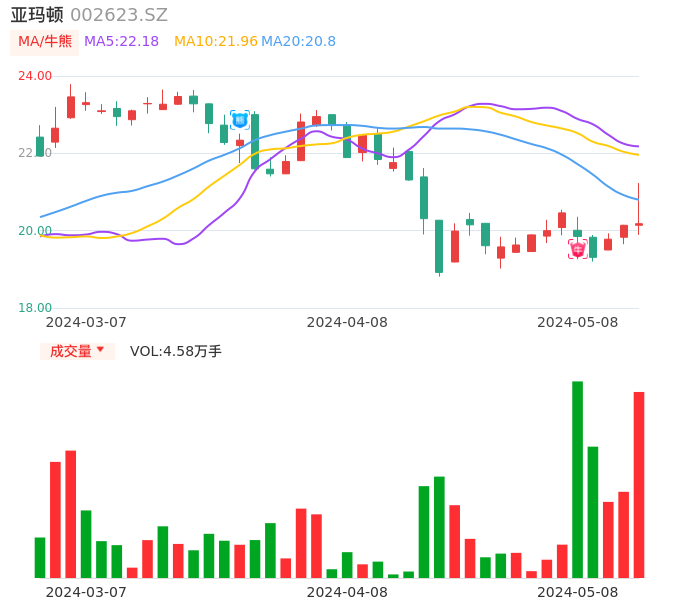The width and height of the screenshot is (686, 606).
Task: Toggle the MA10 moving average legend
Action: click(215, 42)
